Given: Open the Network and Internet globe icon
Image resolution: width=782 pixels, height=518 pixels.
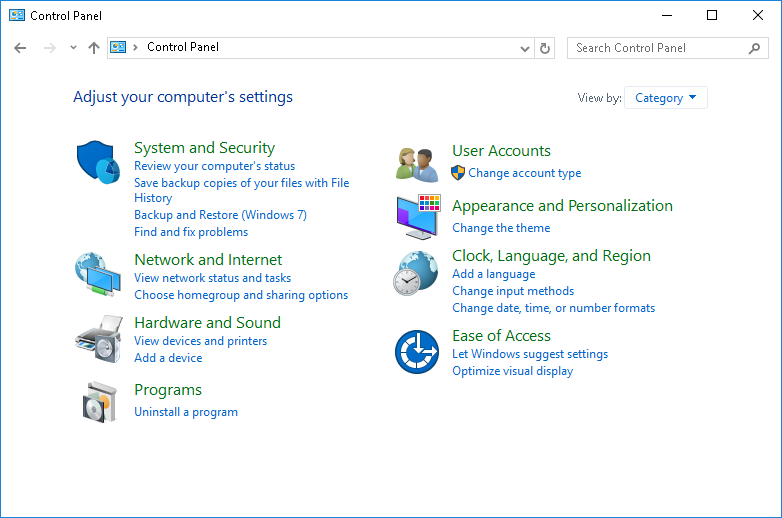Looking at the screenshot, I should pyautogui.click(x=98, y=273).
